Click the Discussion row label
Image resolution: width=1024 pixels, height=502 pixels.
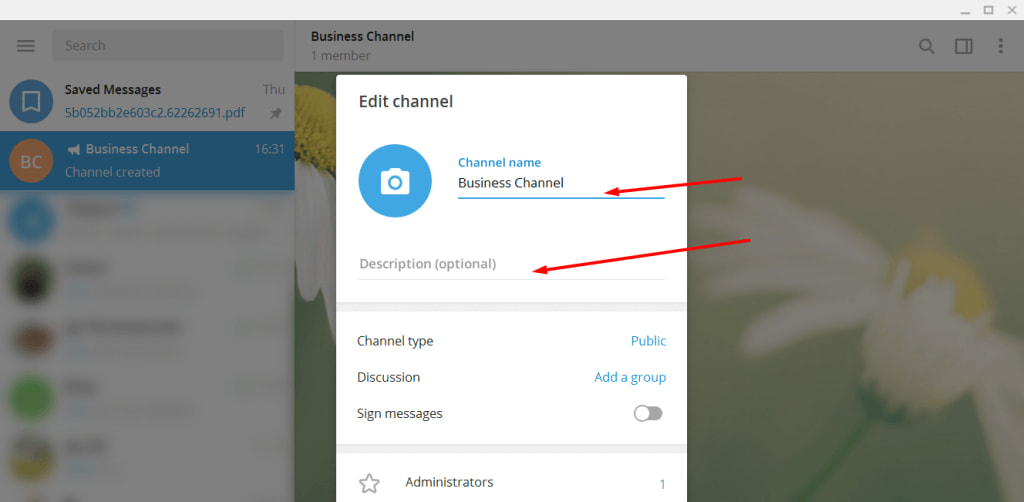[x=388, y=377]
